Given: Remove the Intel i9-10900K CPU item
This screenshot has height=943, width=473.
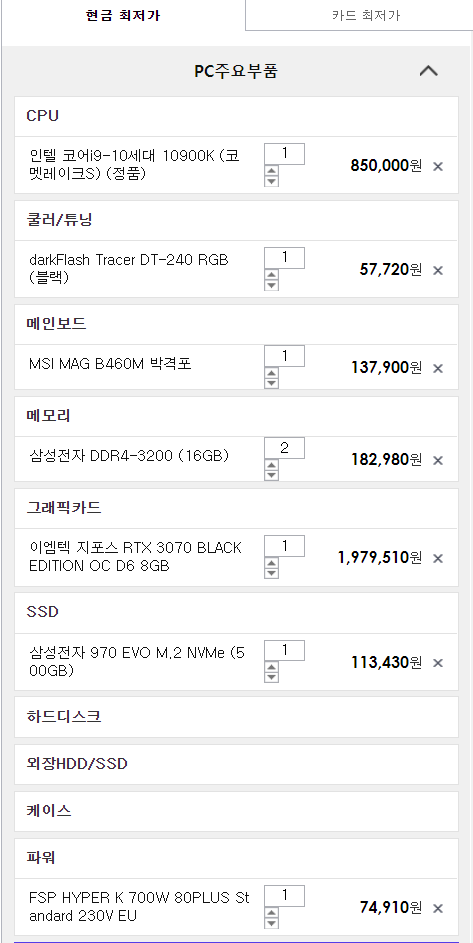Looking at the screenshot, I should pos(438,167).
